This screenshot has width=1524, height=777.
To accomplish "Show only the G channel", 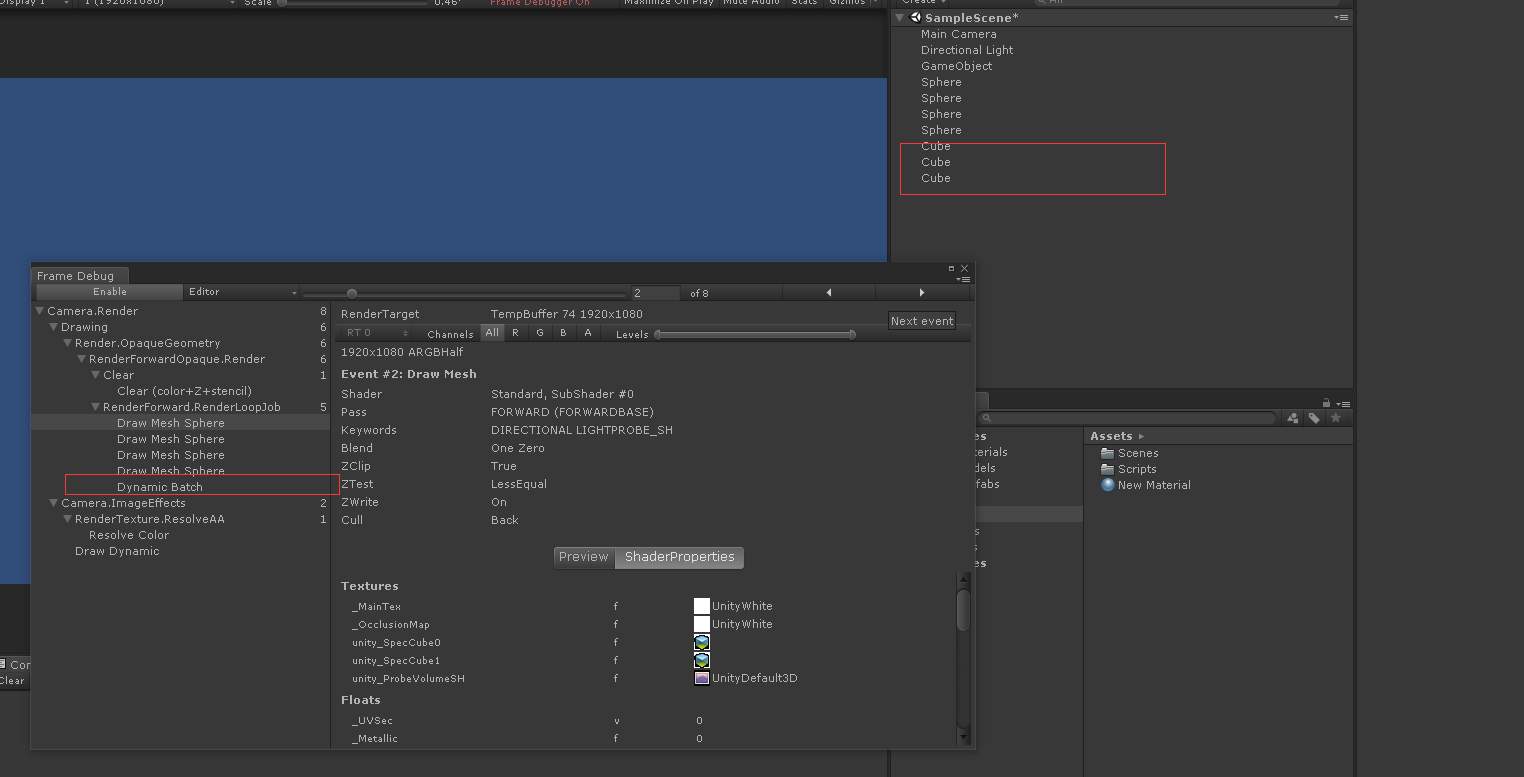I will [x=540, y=333].
